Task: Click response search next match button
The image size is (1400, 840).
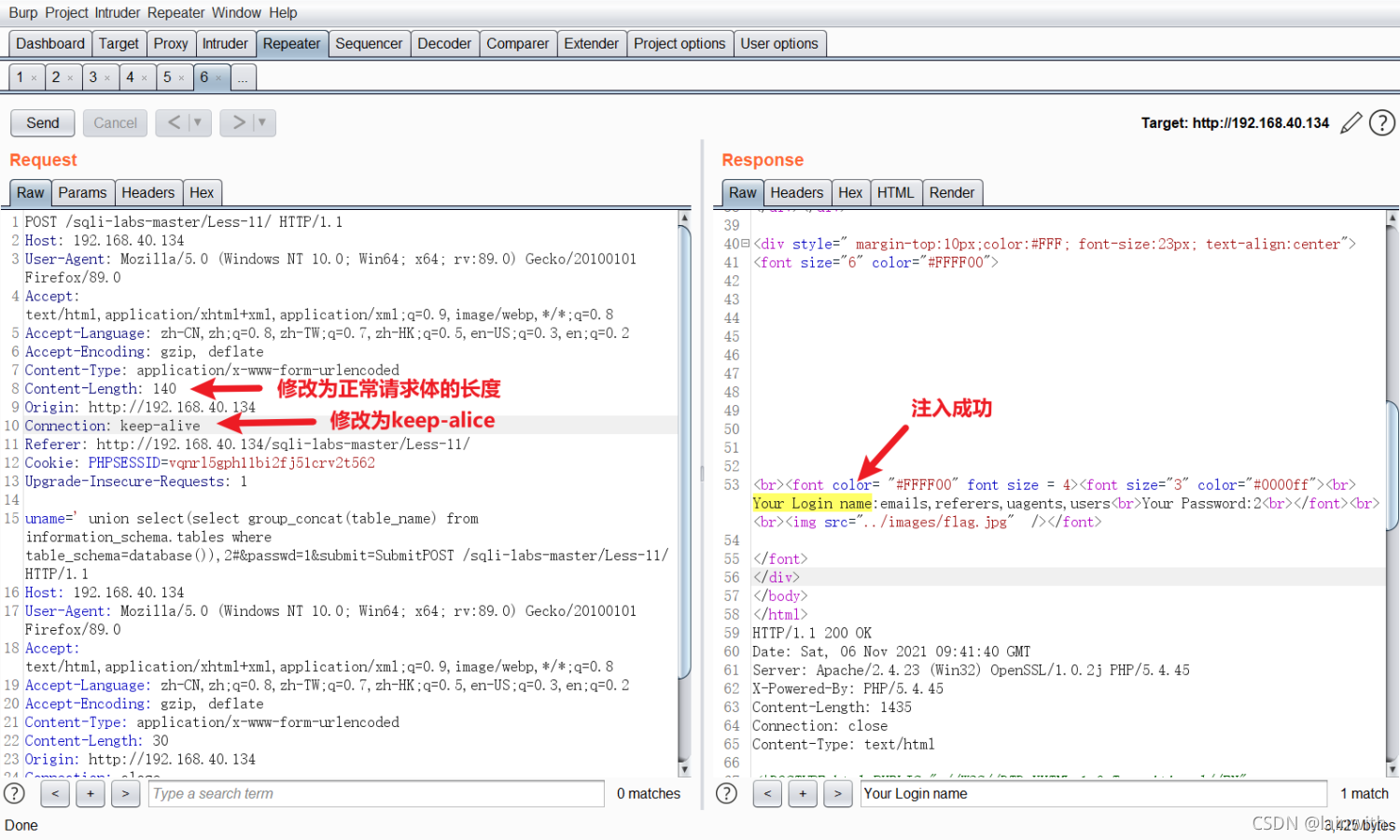Action: click(x=838, y=793)
